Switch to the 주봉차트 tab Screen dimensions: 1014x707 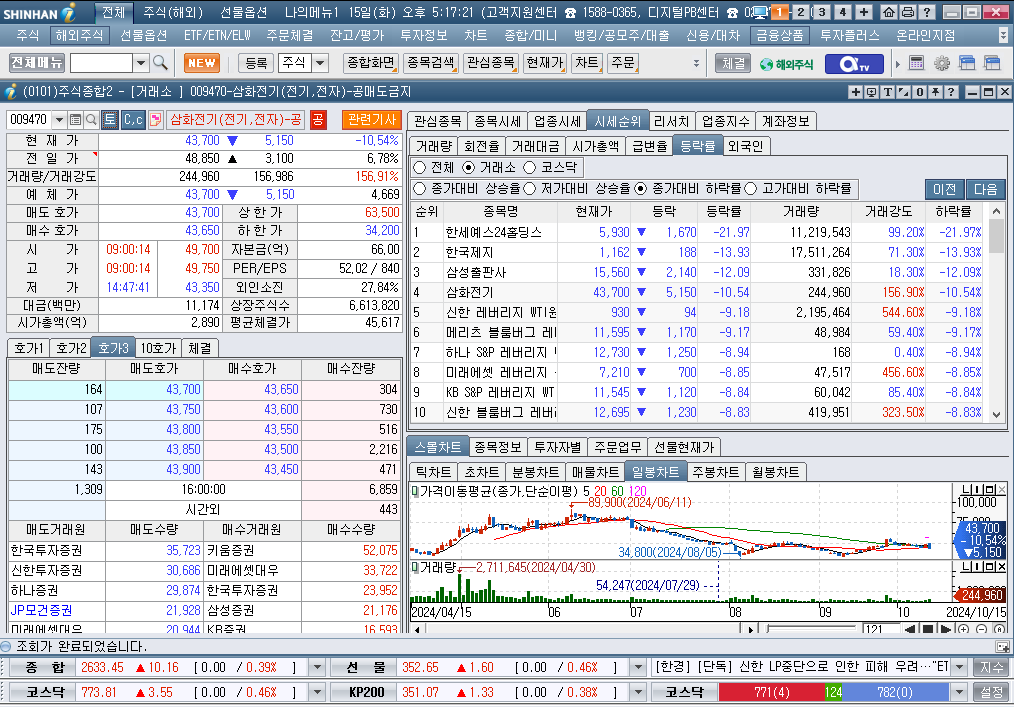[x=715, y=472]
